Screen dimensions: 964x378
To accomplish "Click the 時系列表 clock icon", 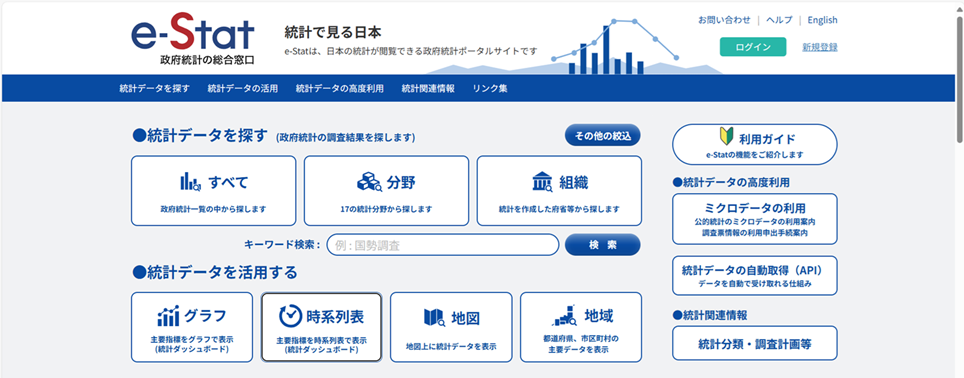I will (x=290, y=317).
